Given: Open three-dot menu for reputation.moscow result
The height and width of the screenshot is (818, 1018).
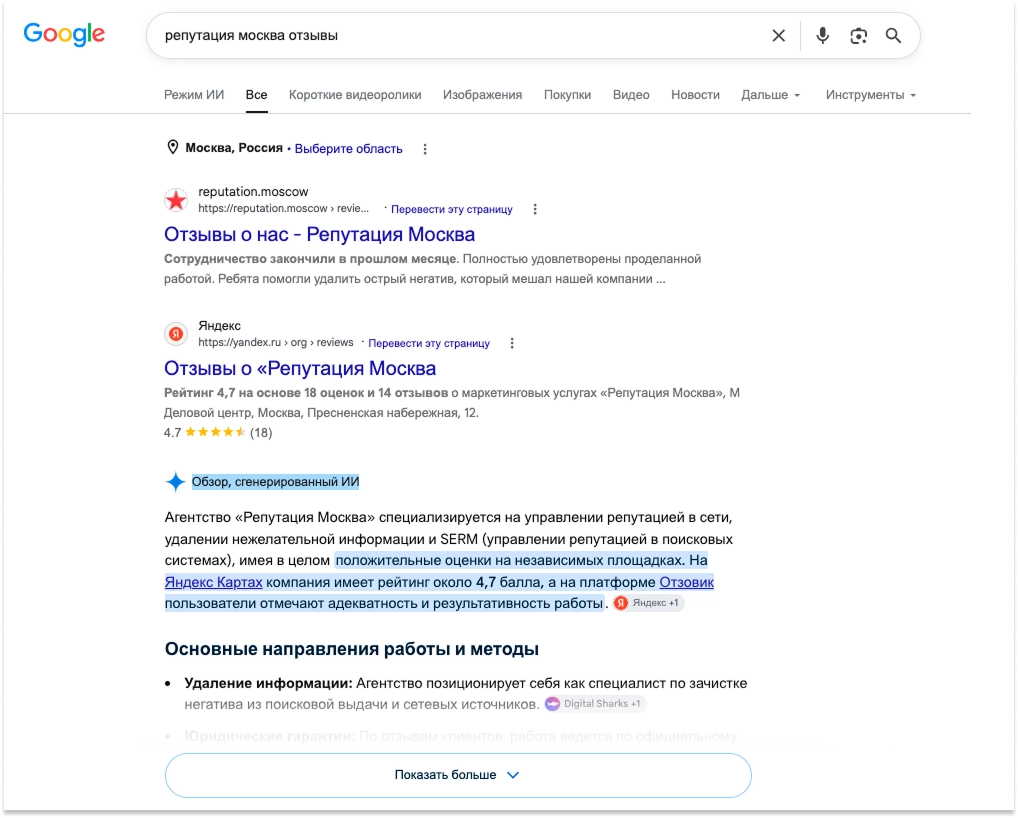Looking at the screenshot, I should (x=535, y=209).
